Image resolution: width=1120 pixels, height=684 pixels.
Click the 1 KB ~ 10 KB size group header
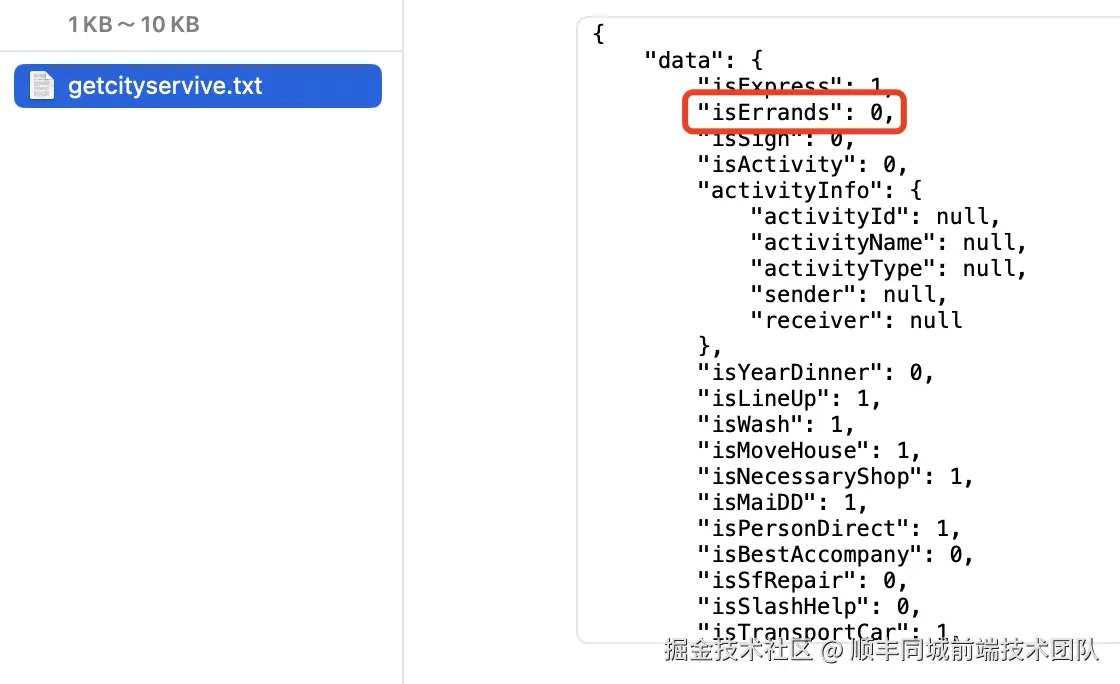[x=134, y=24]
